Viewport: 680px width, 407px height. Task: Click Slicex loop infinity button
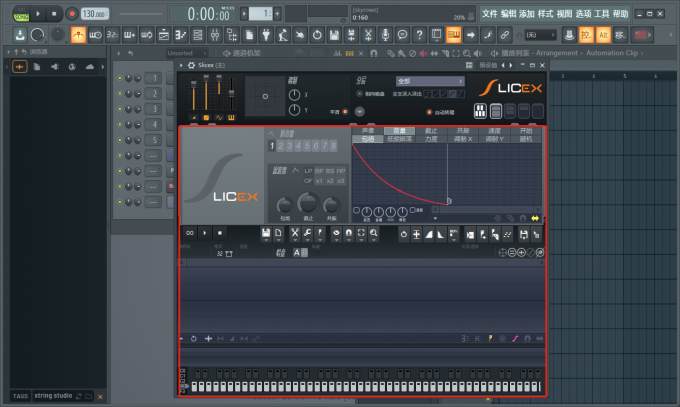pos(190,233)
